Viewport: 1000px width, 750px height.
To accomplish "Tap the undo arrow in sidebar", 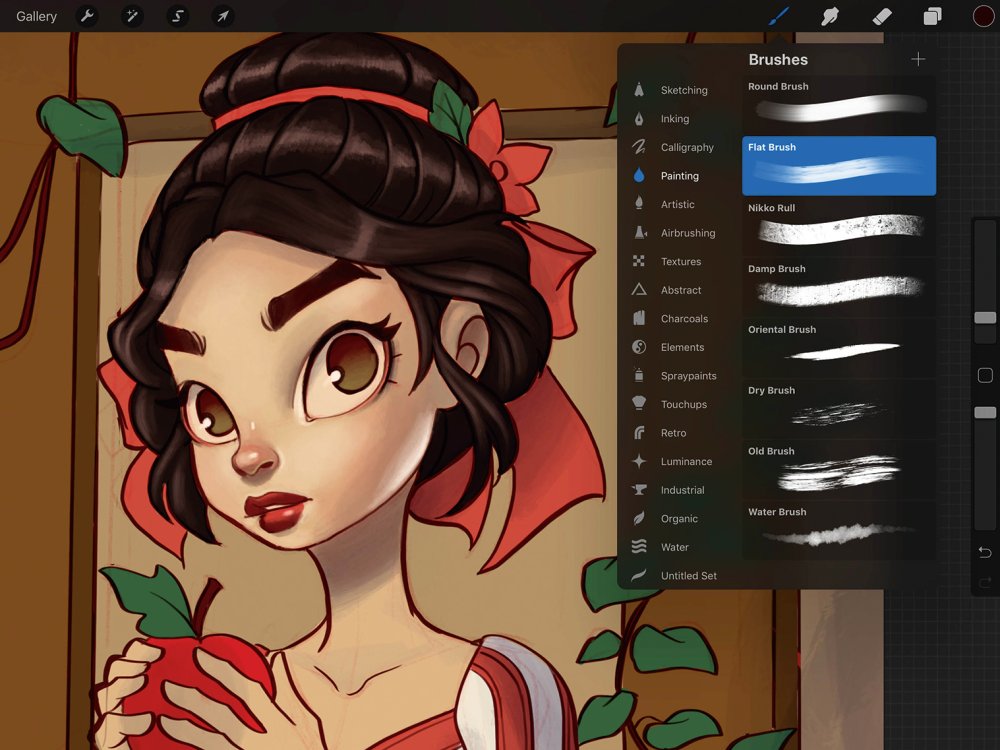I will coord(985,552).
